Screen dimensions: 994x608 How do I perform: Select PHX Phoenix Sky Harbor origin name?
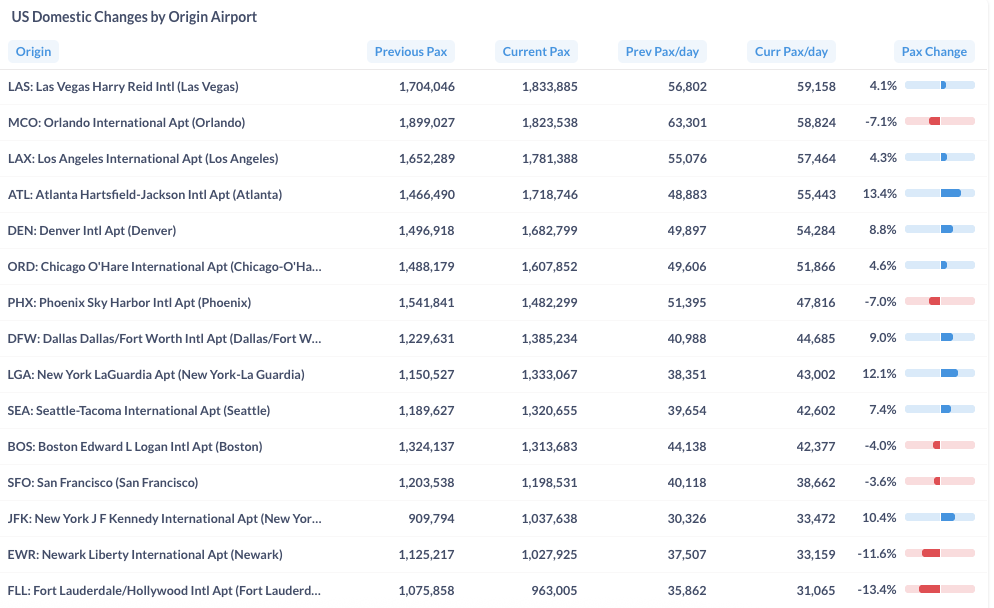(x=129, y=303)
